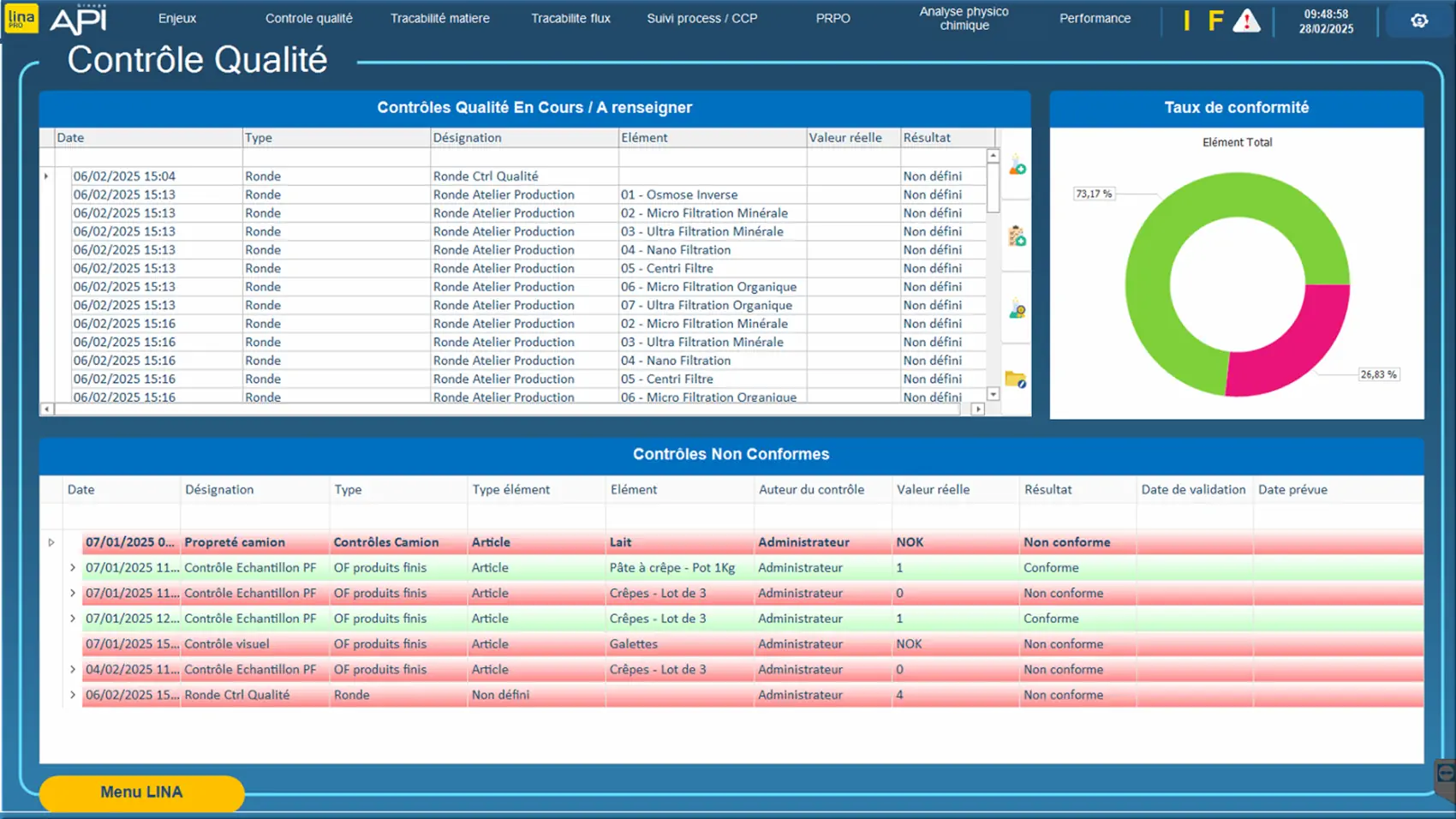Viewport: 1456px width, 819px height.
Task: Open the user settings gear icon
Action: click(x=1419, y=21)
